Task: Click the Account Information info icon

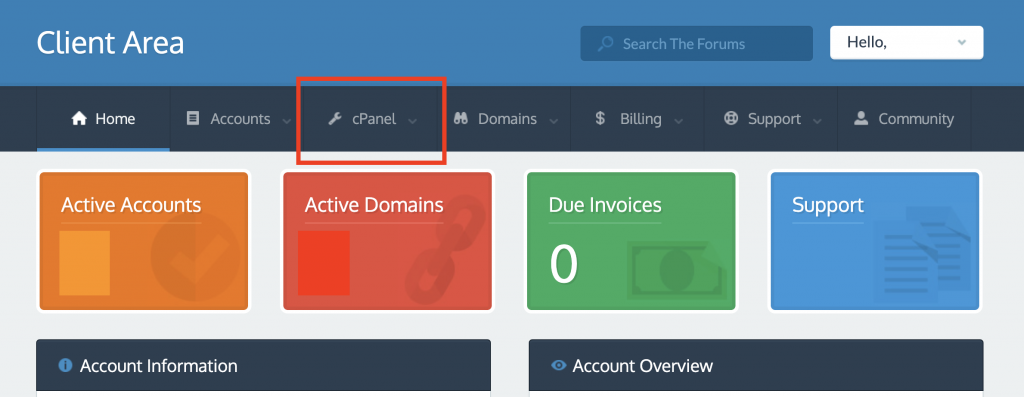Action: point(65,365)
